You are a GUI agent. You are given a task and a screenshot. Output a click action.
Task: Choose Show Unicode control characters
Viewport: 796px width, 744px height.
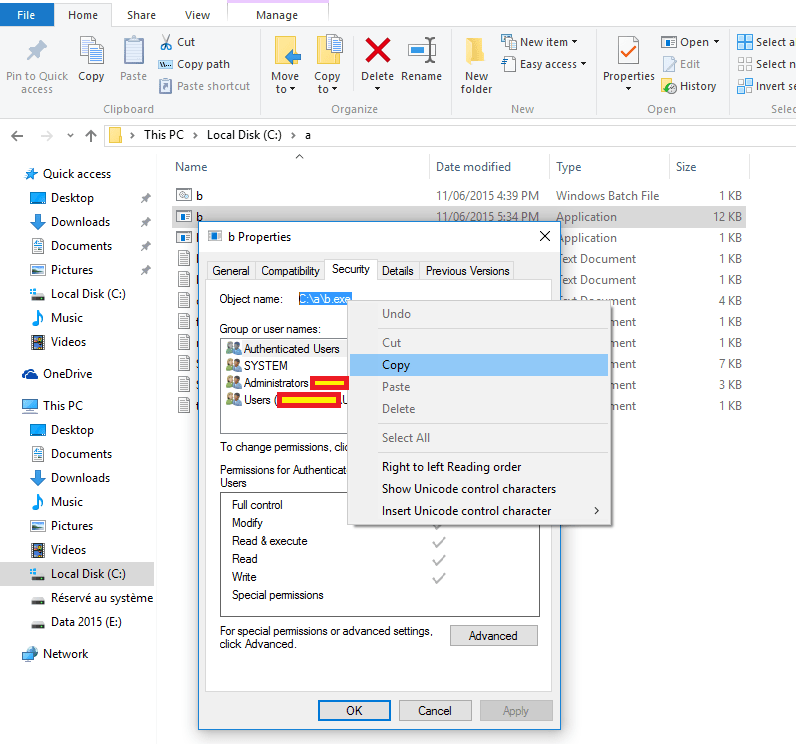point(479,489)
